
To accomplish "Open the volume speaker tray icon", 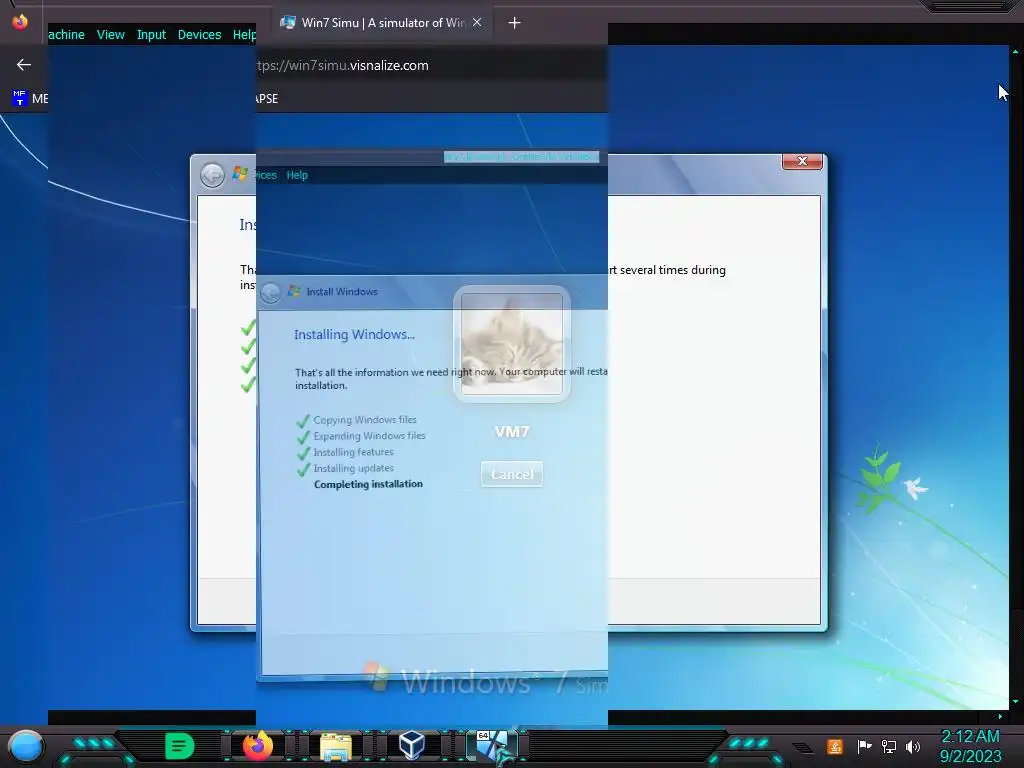I will [913, 746].
